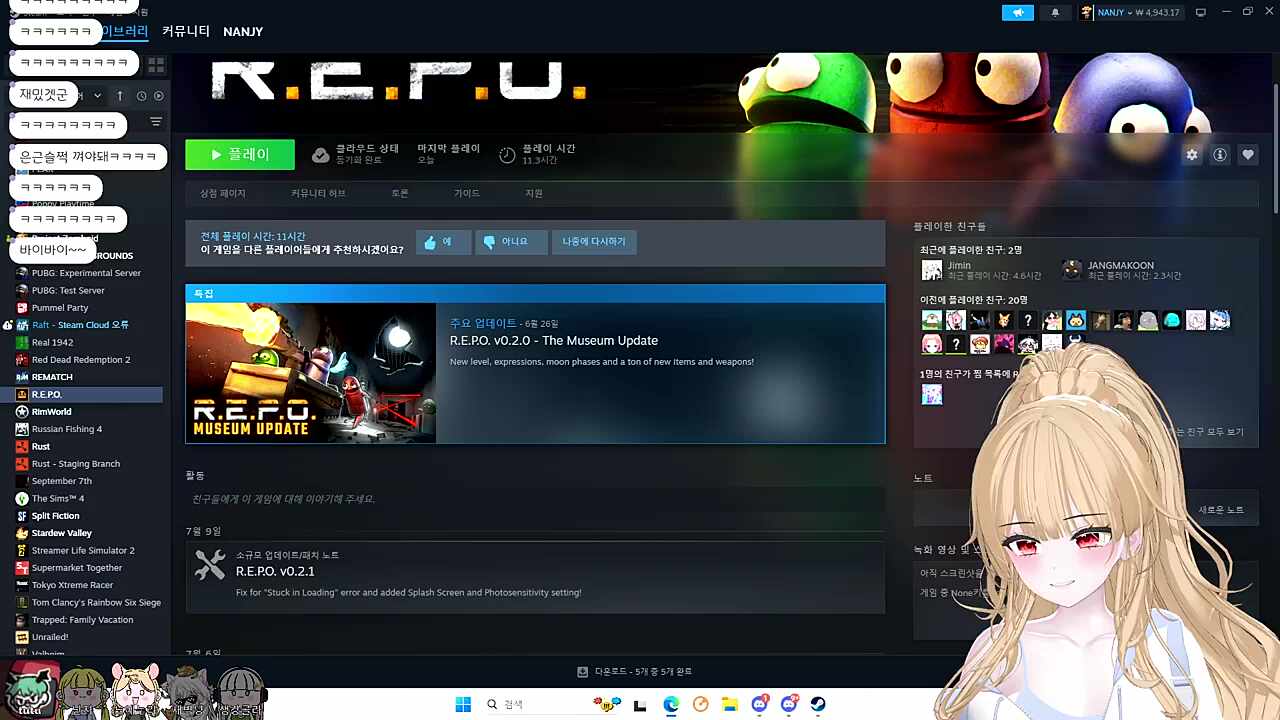Open the Steam icon on the taskbar
The image size is (1280, 720).
[x=818, y=705]
